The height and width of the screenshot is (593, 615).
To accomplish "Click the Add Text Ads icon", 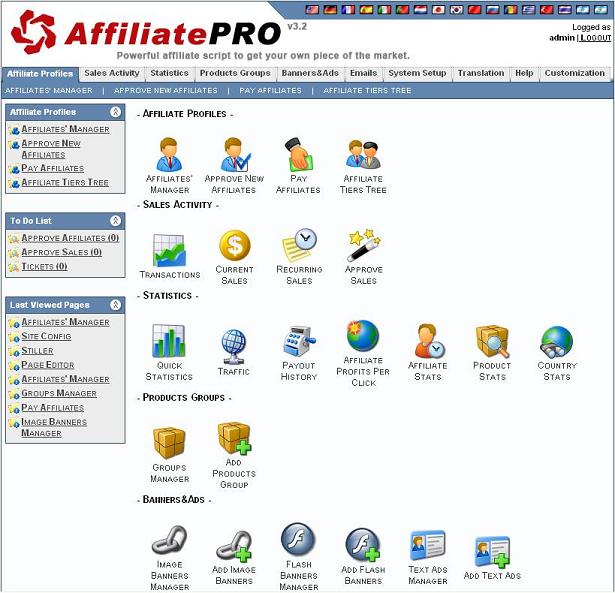I will tap(492, 551).
